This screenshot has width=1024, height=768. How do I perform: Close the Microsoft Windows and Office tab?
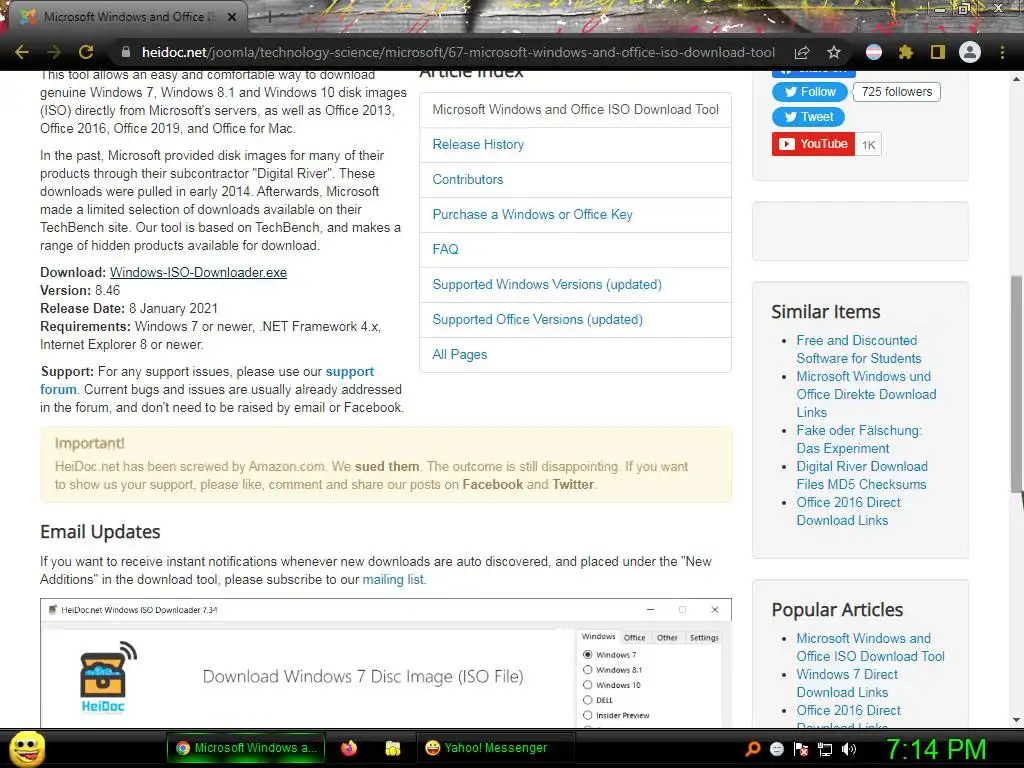pyautogui.click(x=232, y=17)
